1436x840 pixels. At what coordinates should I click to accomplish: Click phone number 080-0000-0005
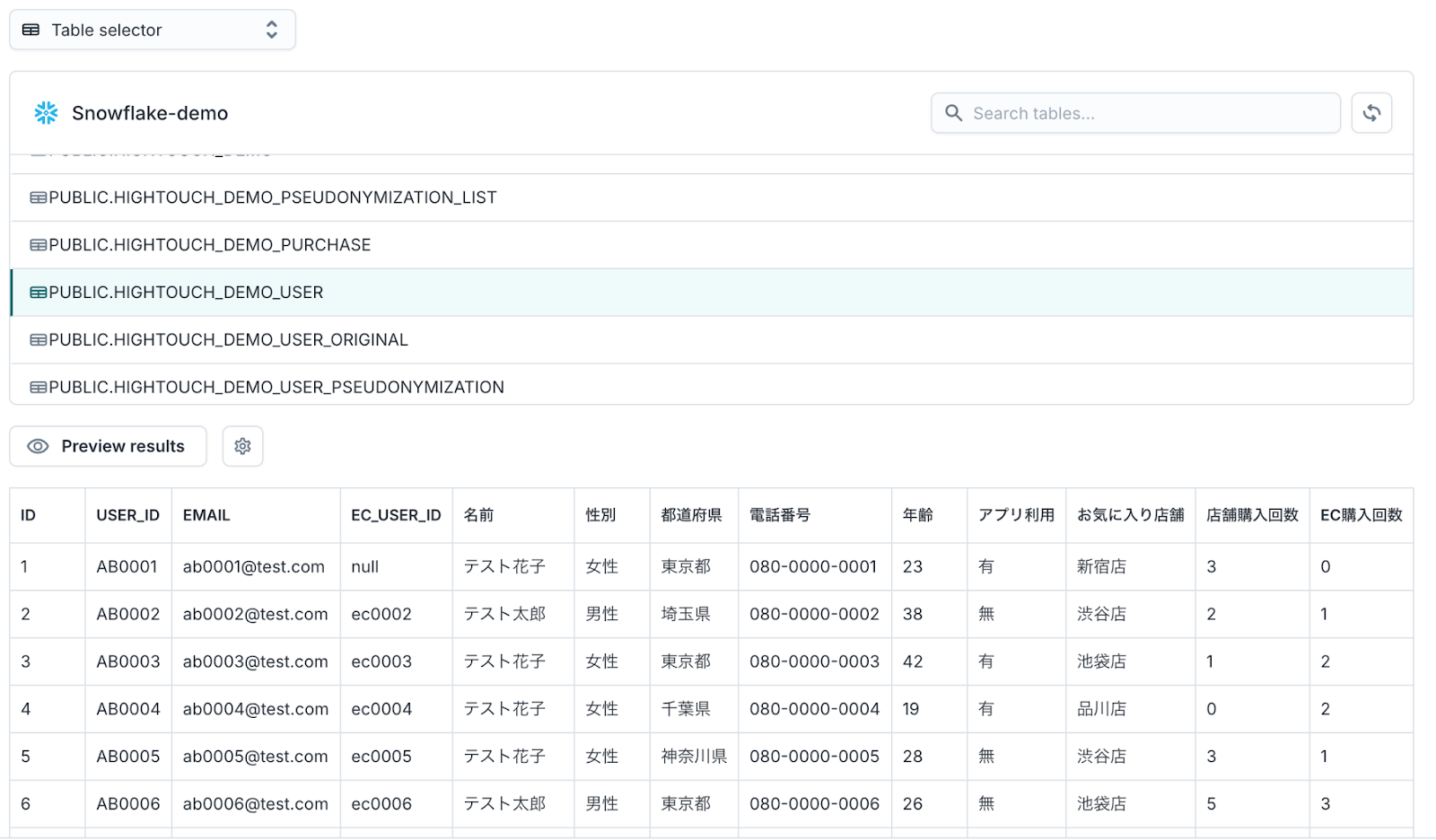[x=814, y=757]
